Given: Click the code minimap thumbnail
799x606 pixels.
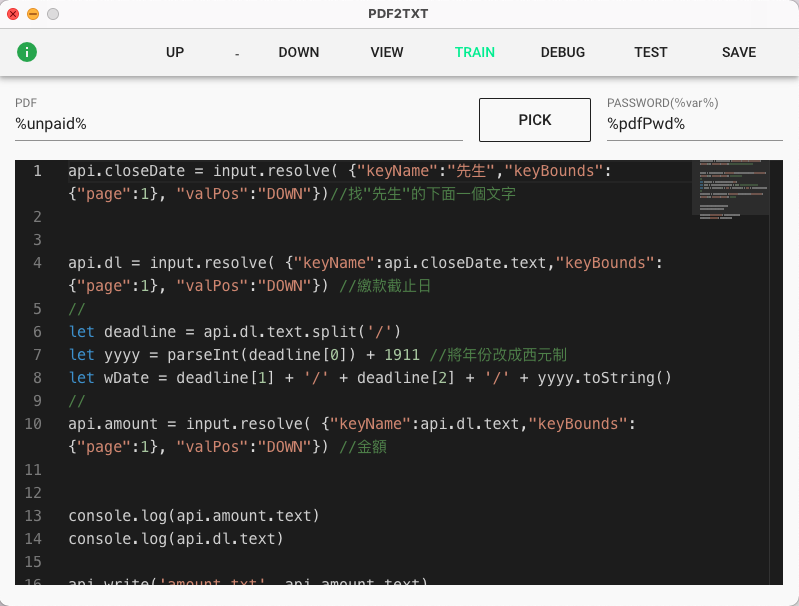Looking at the screenshot, I should tap(730, 187).
